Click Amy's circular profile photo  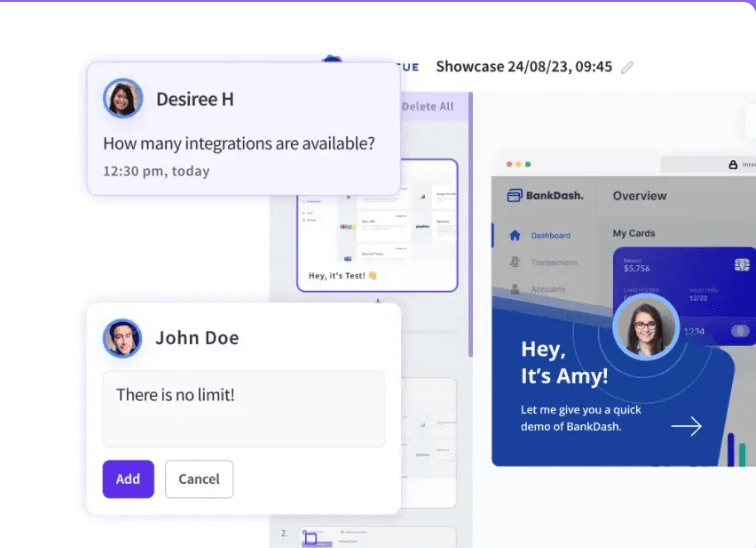[646, 327]
